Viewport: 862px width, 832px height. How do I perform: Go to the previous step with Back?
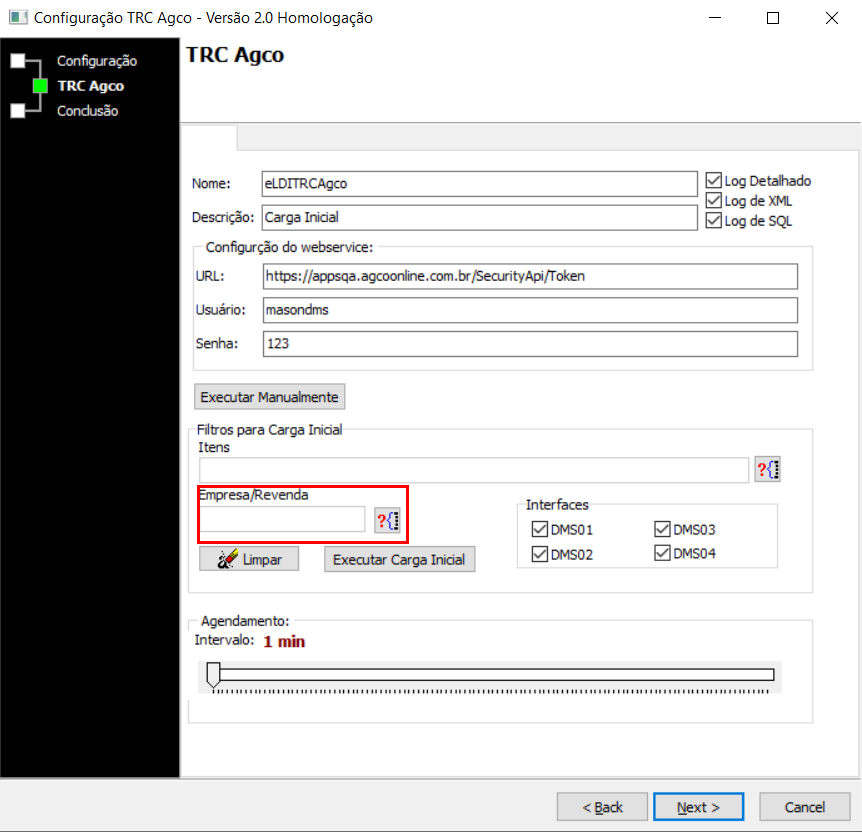point(602,807)
